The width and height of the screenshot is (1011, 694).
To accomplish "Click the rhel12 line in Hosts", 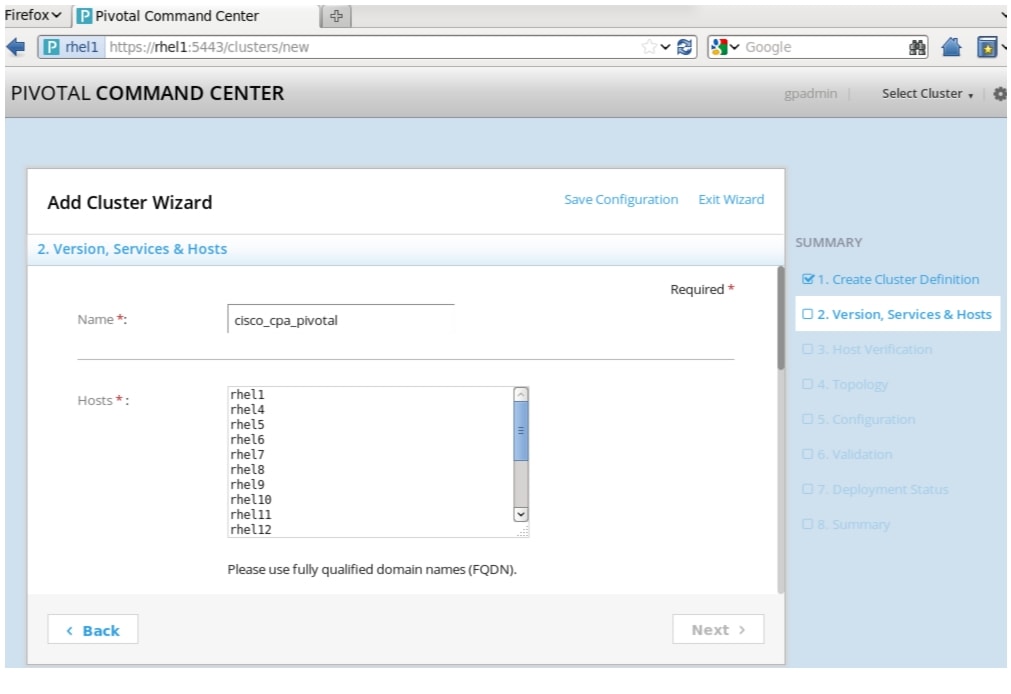I will click(x=251, y=530).
